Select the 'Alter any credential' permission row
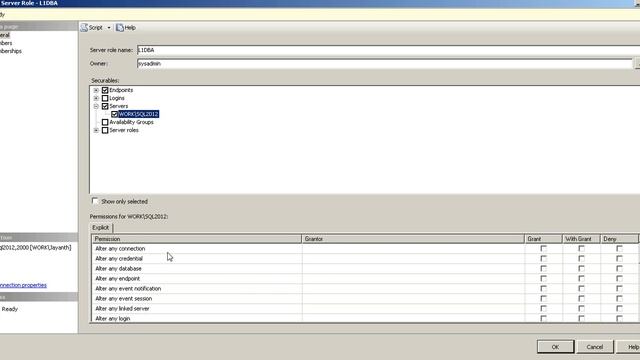The width and height of the screenshot is (640, 360). (x=365, y=258)
